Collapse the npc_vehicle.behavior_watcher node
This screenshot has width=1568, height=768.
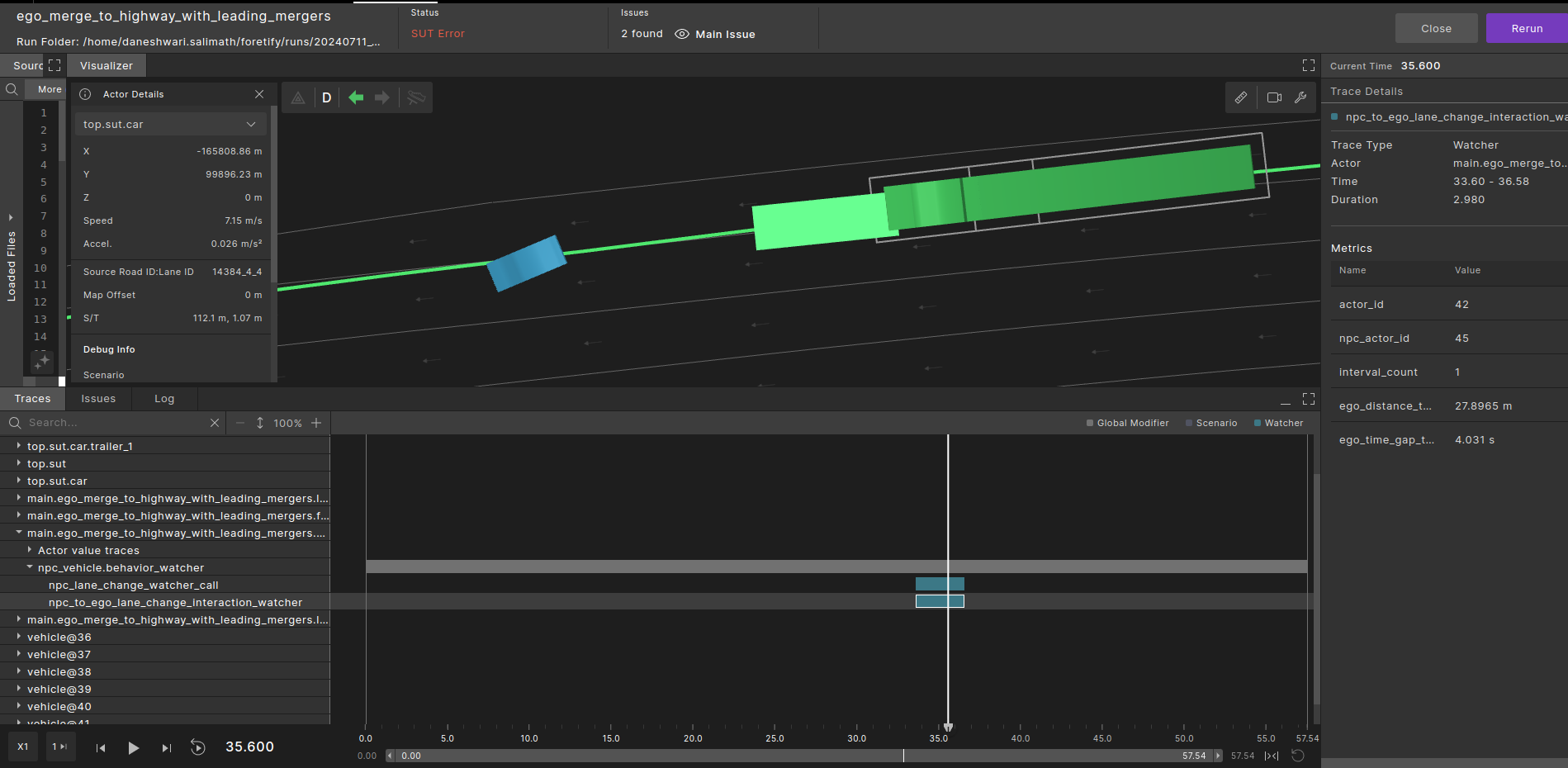click(30, 567)
